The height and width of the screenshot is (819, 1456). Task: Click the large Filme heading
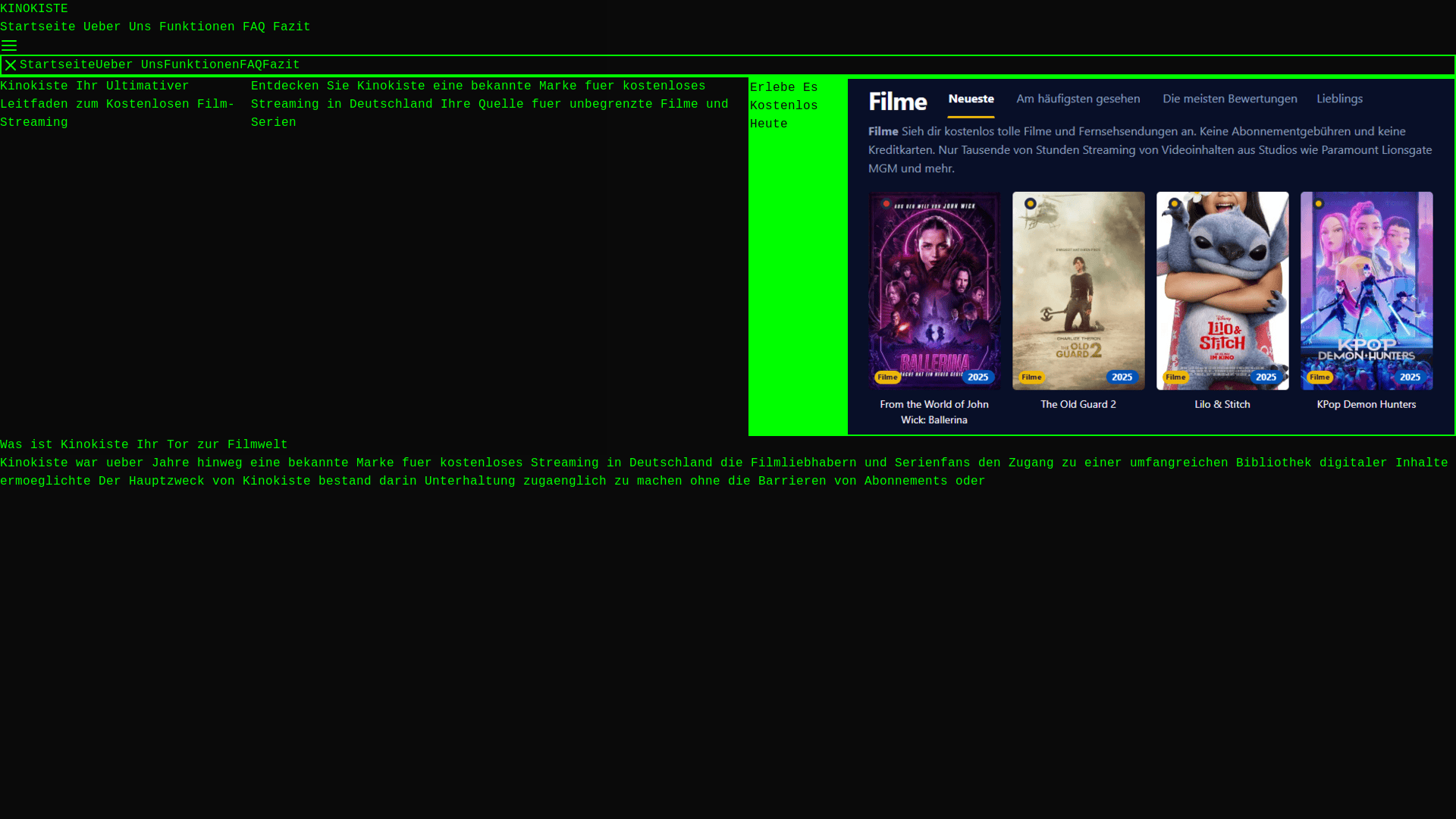click(x=898, y=102)
